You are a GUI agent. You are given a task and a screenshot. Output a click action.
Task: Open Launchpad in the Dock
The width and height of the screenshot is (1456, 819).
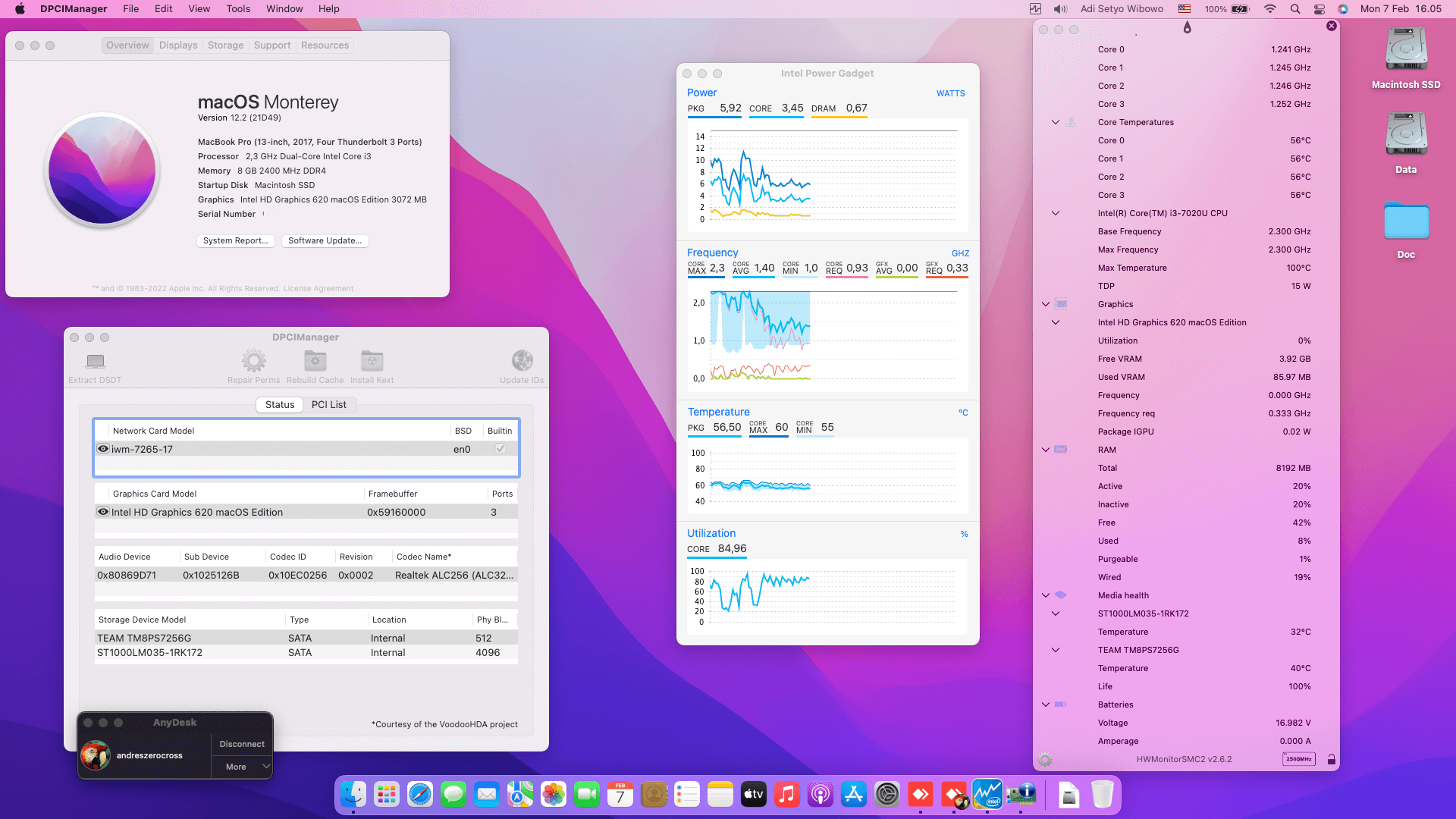pos(387,794)
